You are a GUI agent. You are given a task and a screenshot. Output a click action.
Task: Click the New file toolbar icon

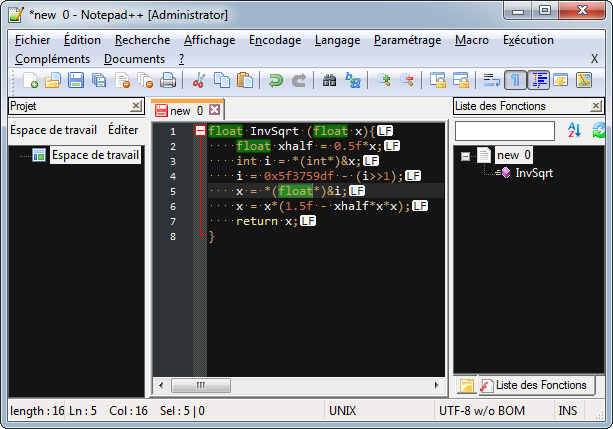tap(30, 80)
